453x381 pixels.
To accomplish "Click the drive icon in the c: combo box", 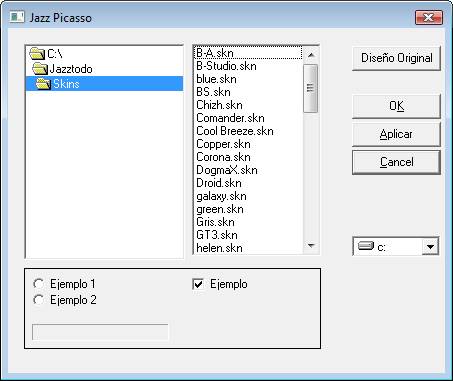I will click(x=366, y=246).
